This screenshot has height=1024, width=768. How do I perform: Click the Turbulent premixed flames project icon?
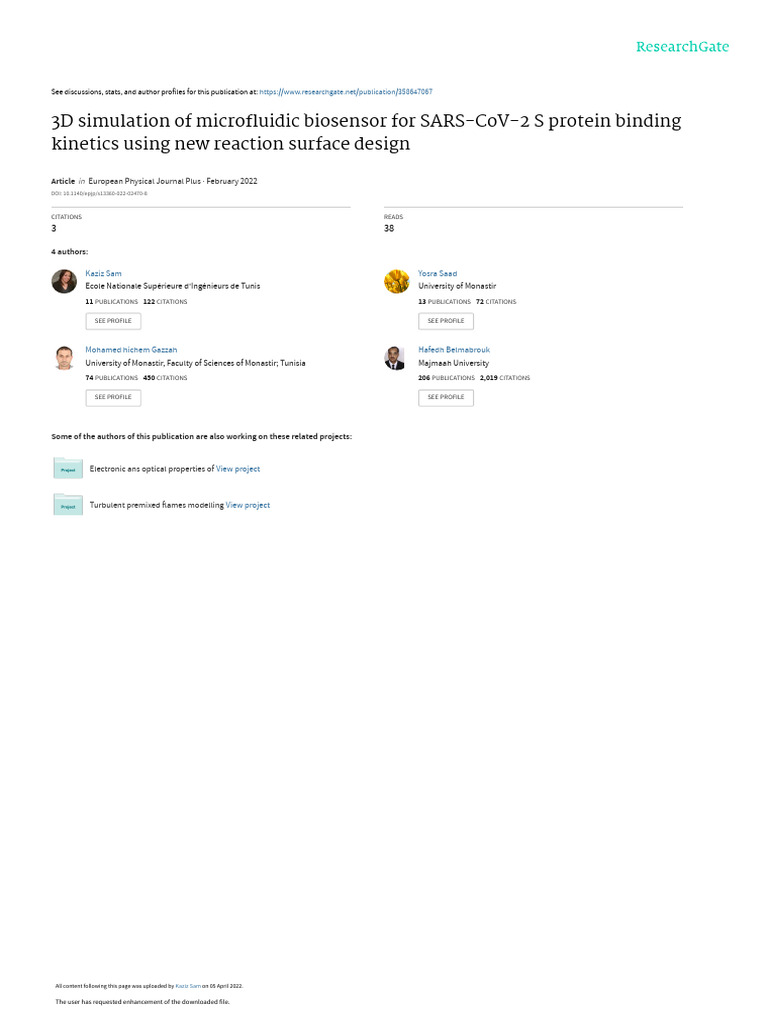pyautogui.click(x=68, y=505)
